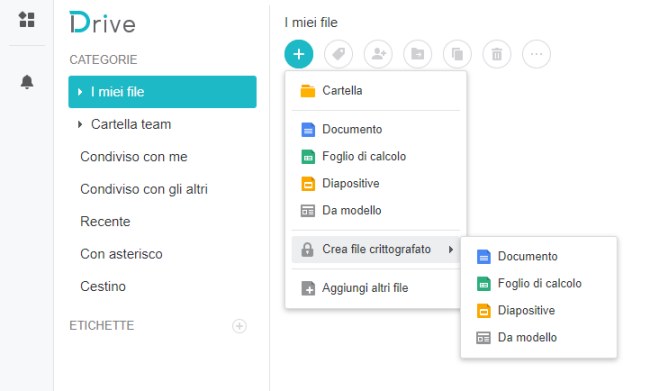Viewport: 650px width, 391px height.
Task: Click the move-to-folder toolbar icon
Action: 417,54
